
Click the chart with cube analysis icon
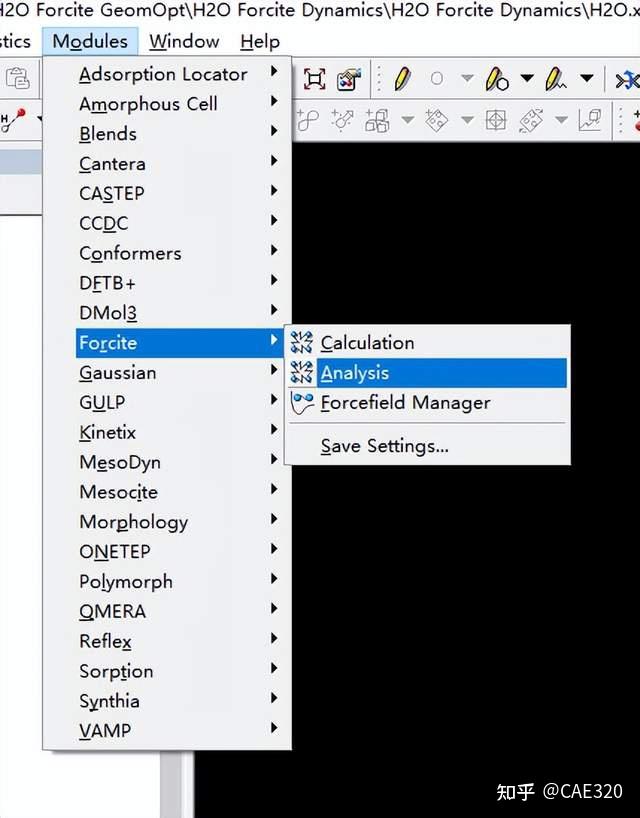pos(590,121)
